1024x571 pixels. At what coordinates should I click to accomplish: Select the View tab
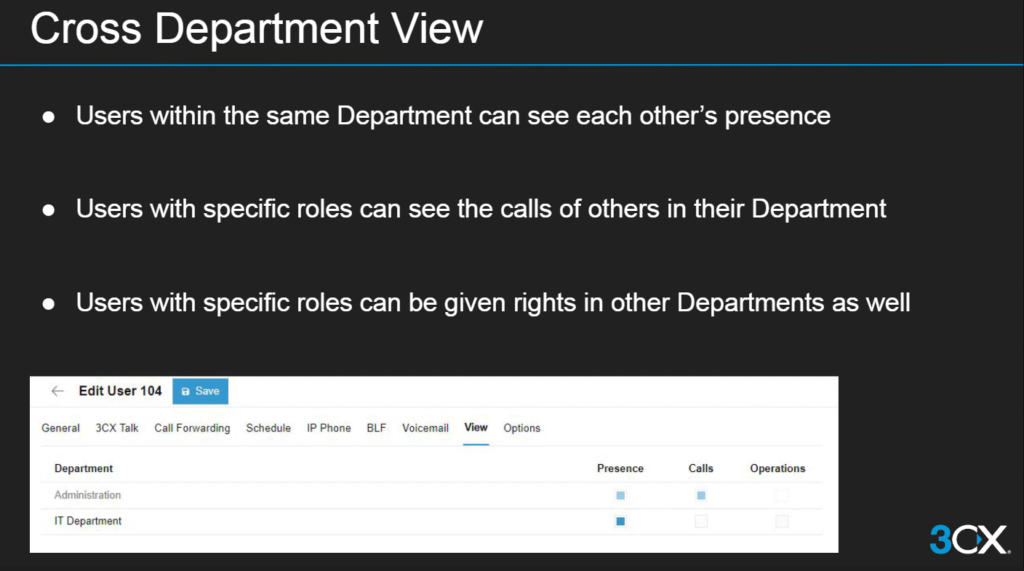pyautogui.click(x=476, y=428)
